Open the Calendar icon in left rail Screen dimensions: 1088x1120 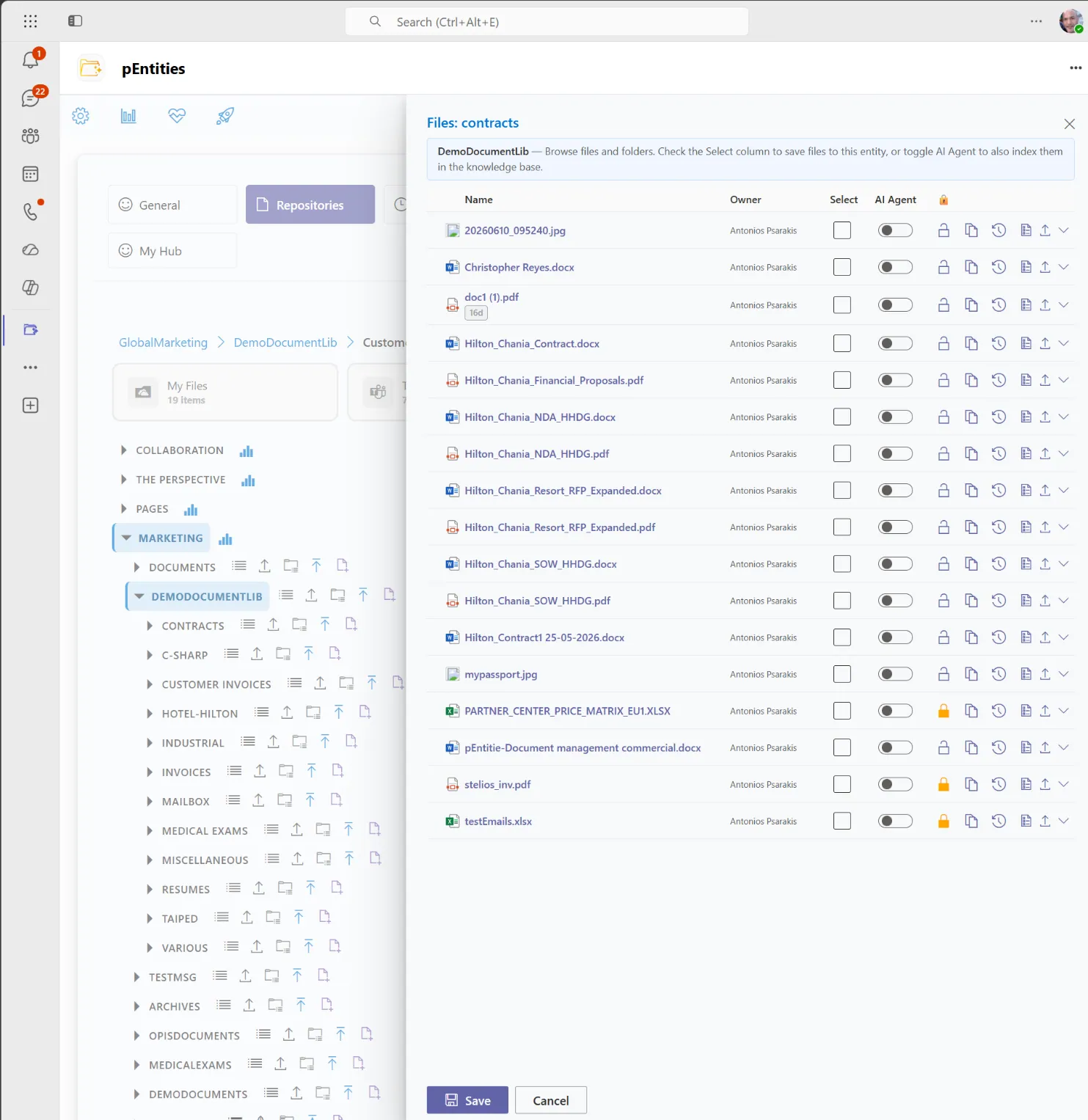30,174
